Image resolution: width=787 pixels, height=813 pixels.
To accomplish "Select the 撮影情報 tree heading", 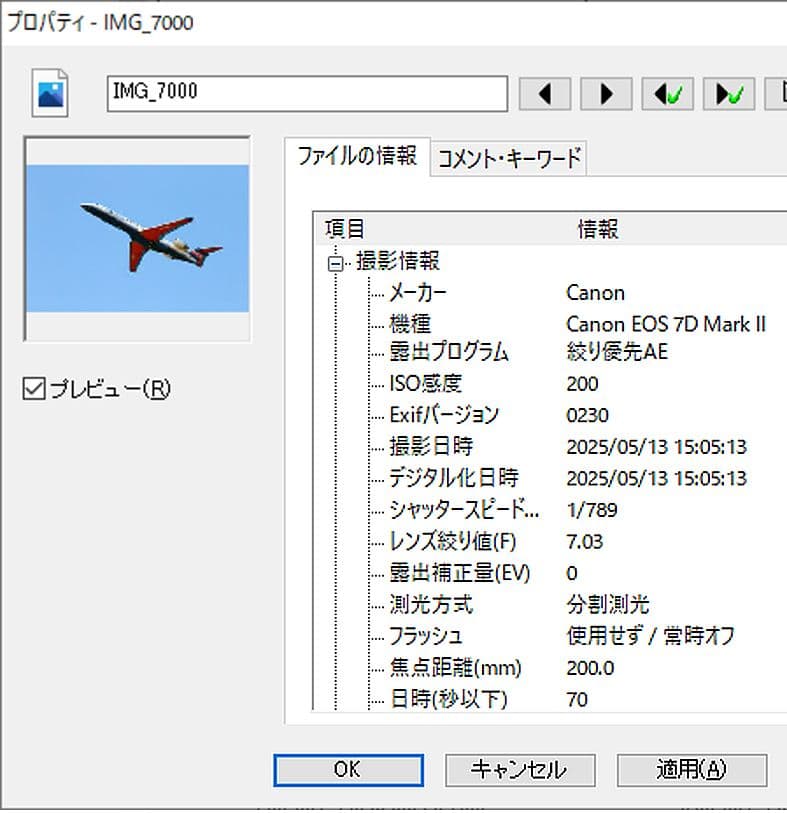I will (x=398, y=261).
